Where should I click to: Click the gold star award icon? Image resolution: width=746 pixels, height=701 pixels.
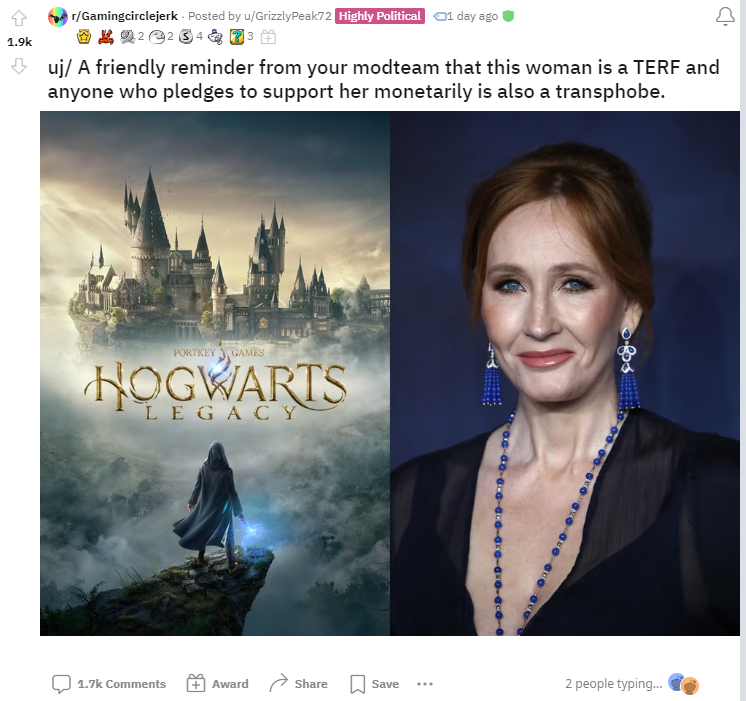tap(84, 37)
